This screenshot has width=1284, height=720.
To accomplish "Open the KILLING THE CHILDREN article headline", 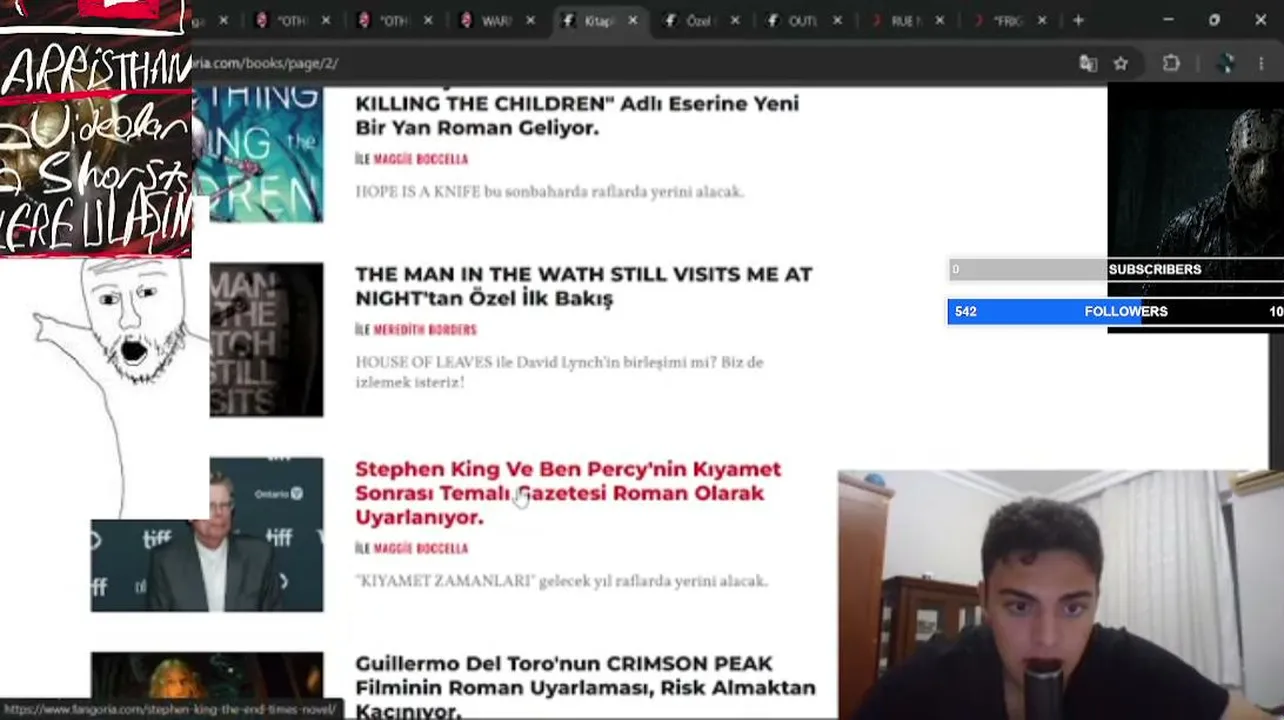I will [577, 115].
